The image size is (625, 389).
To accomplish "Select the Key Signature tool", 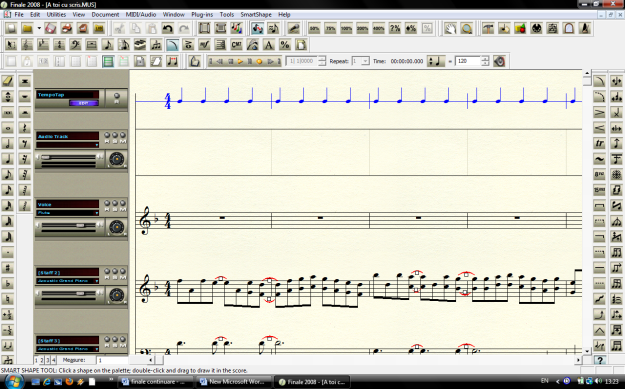I will tap(43, 45).
